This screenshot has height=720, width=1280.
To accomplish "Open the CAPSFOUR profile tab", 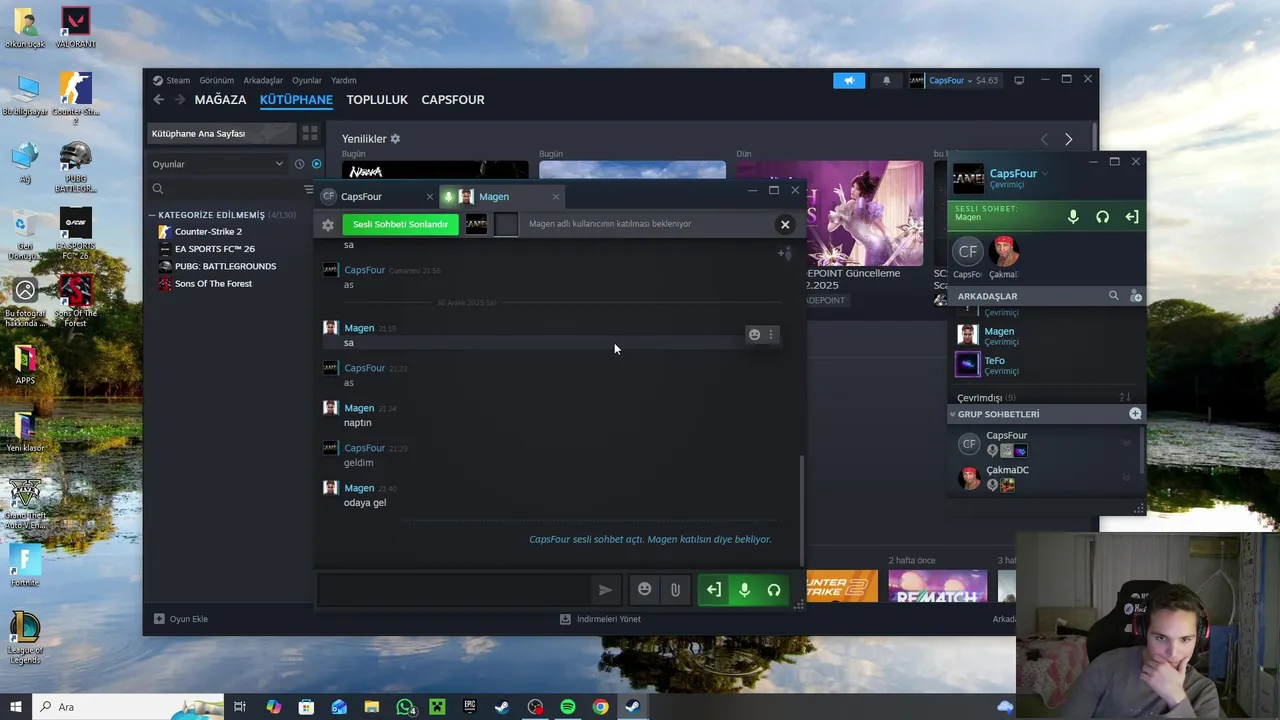I will coord(453,100).
